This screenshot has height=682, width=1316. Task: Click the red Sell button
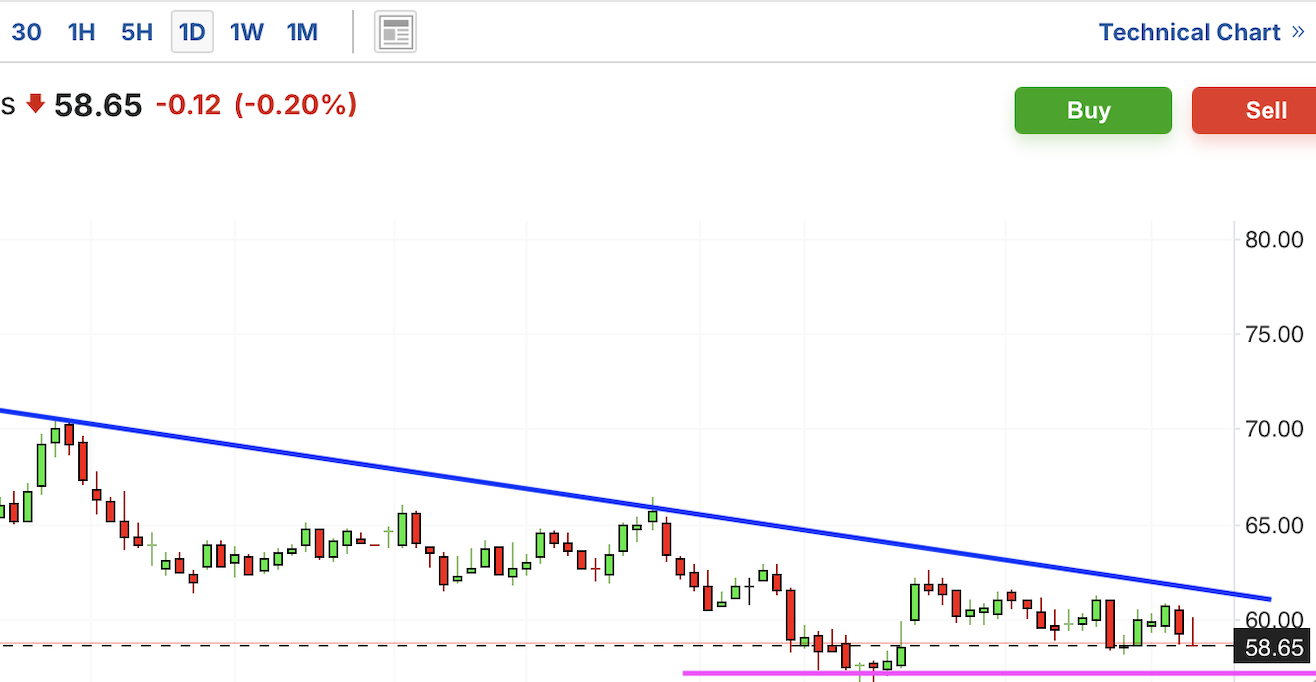[x=1254, y=110]
